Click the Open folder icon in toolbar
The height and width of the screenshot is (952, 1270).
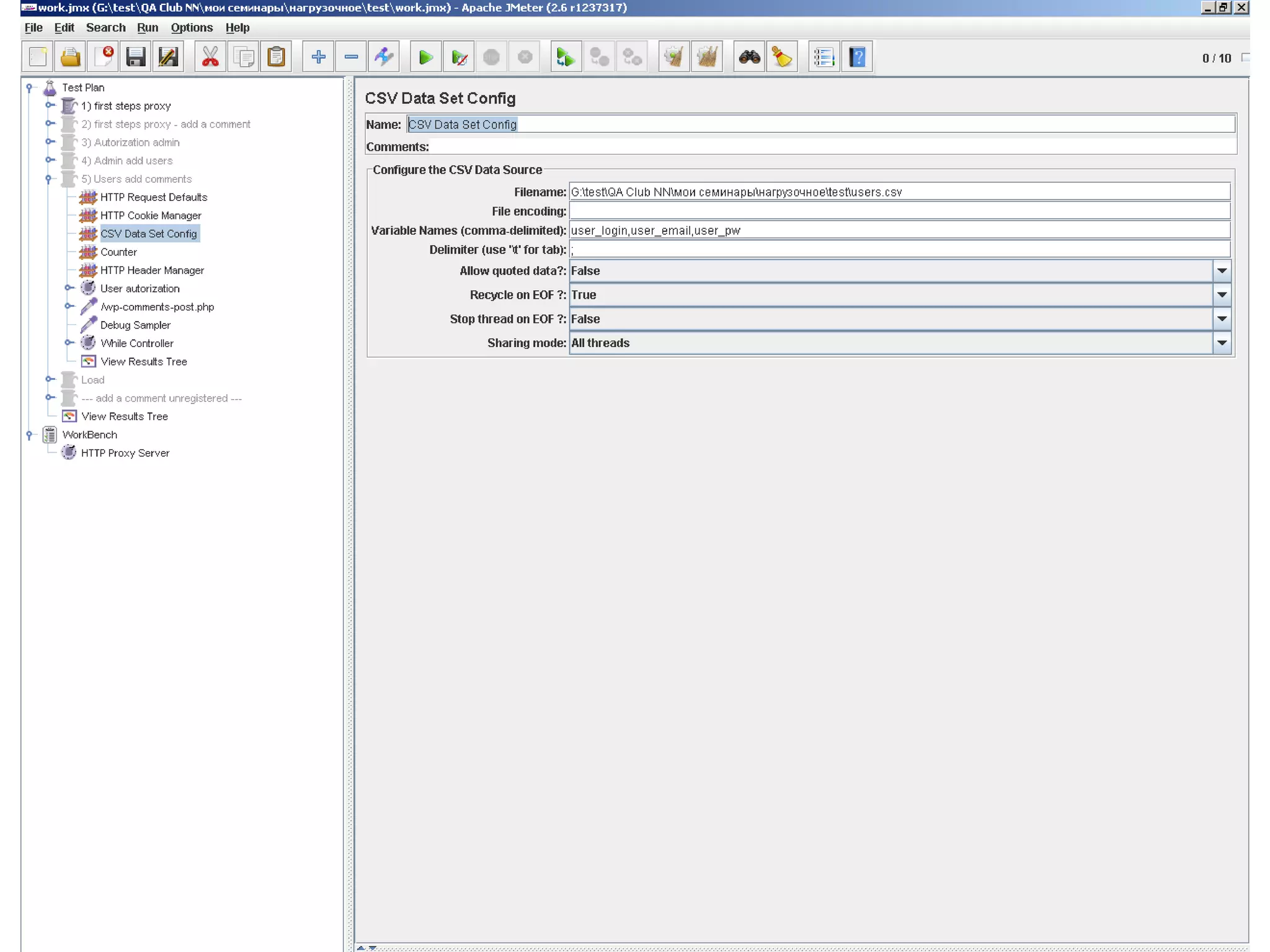click(70, 58)
